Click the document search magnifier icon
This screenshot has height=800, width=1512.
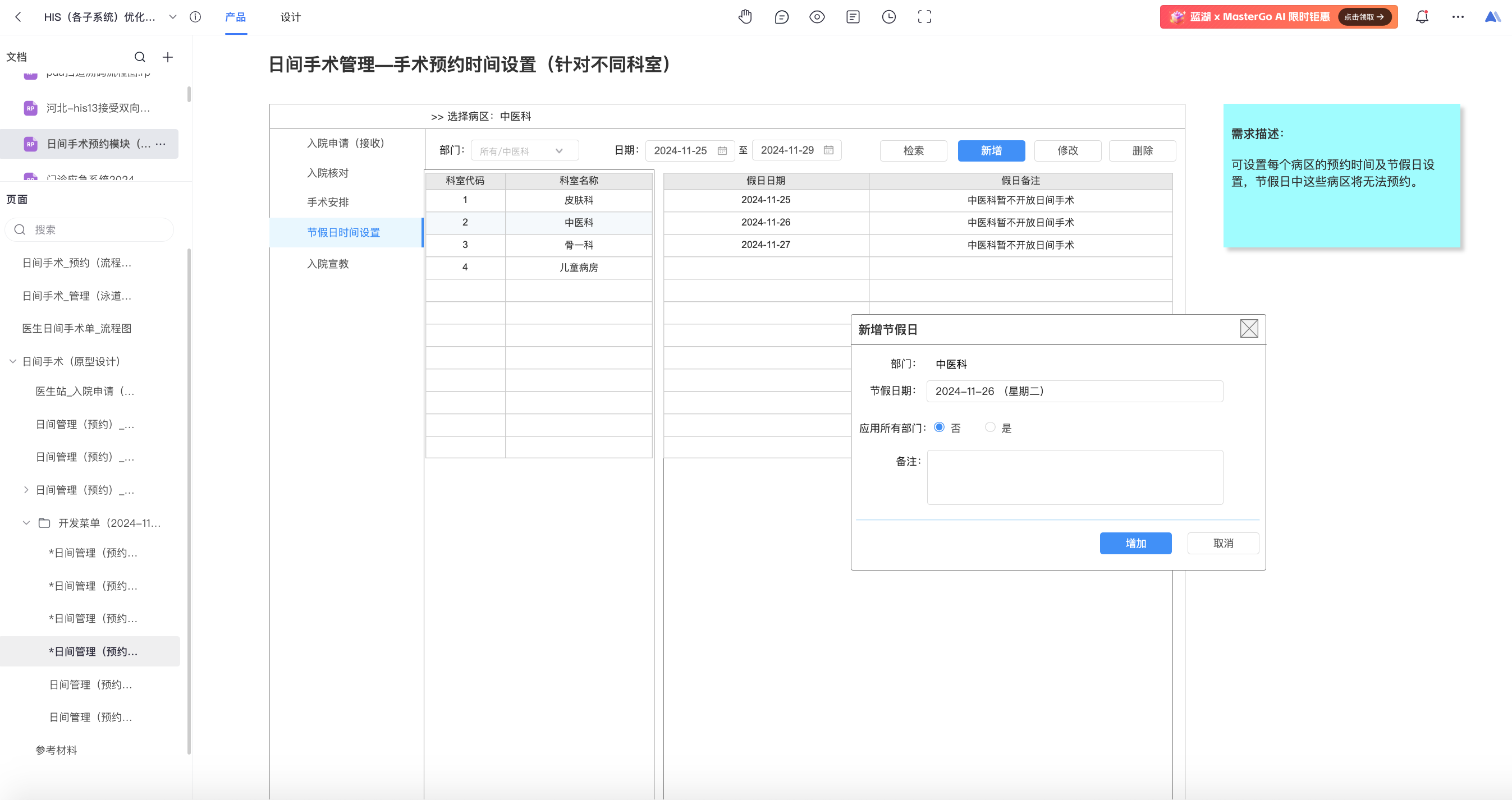pyautogui.click(x=140, y=57)
